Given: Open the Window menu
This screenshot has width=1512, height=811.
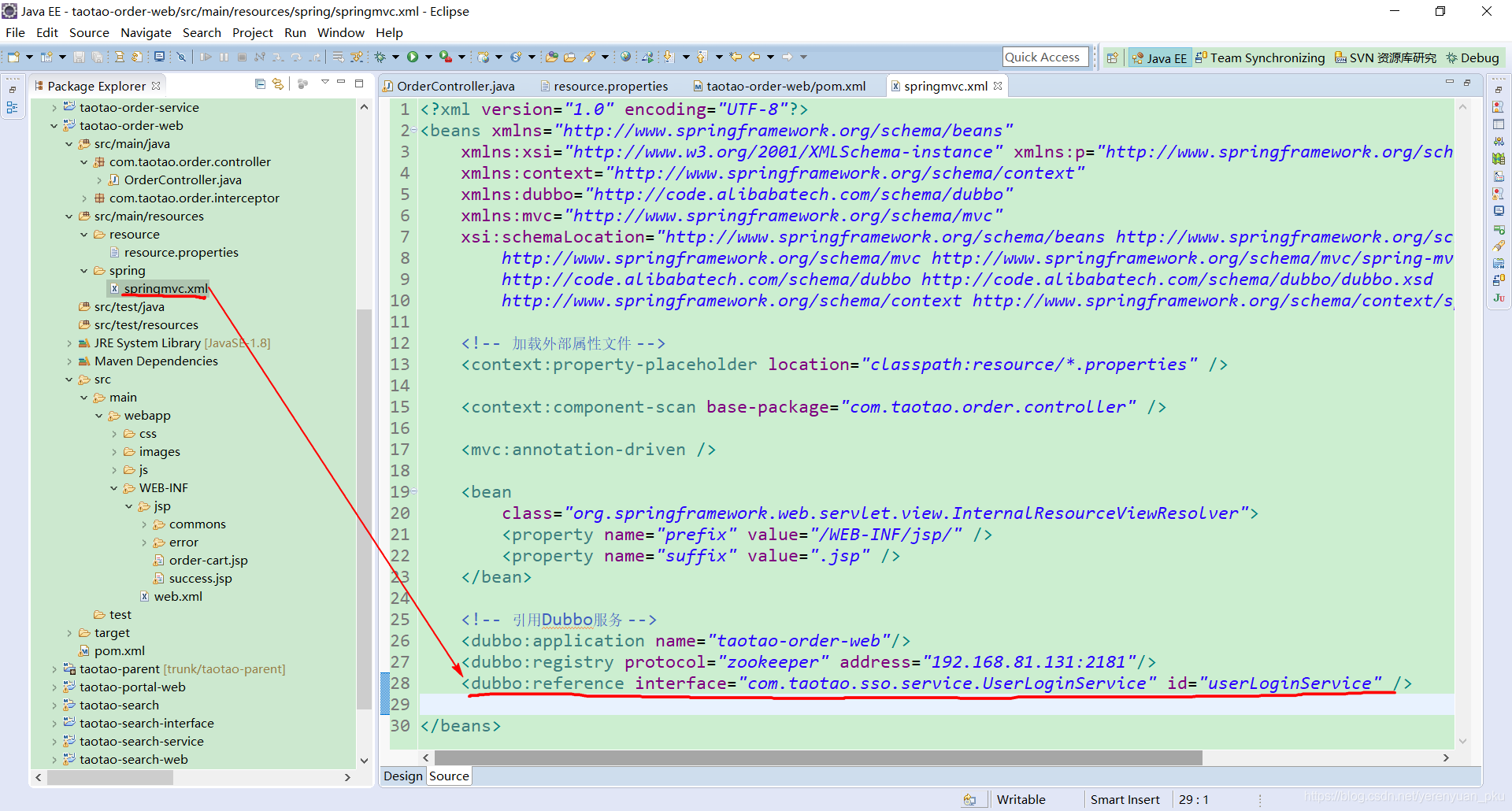Looking at the screenshot, I should [x=340, y=32].
